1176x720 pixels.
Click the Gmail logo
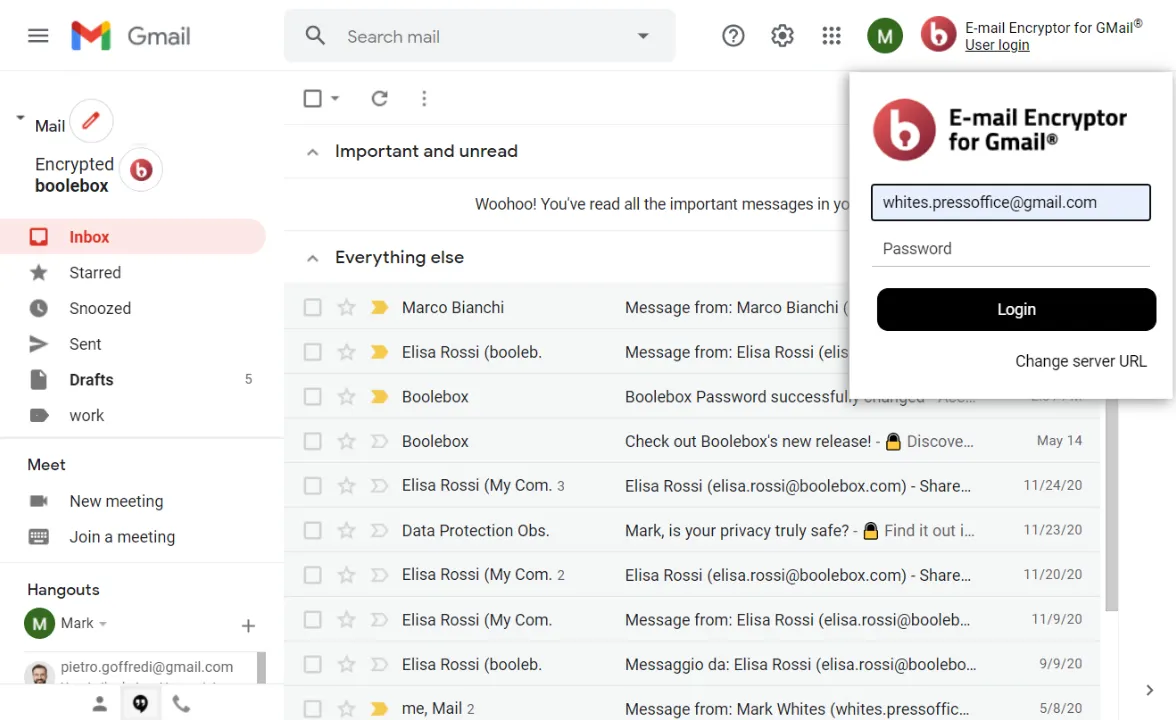[130, 35]
